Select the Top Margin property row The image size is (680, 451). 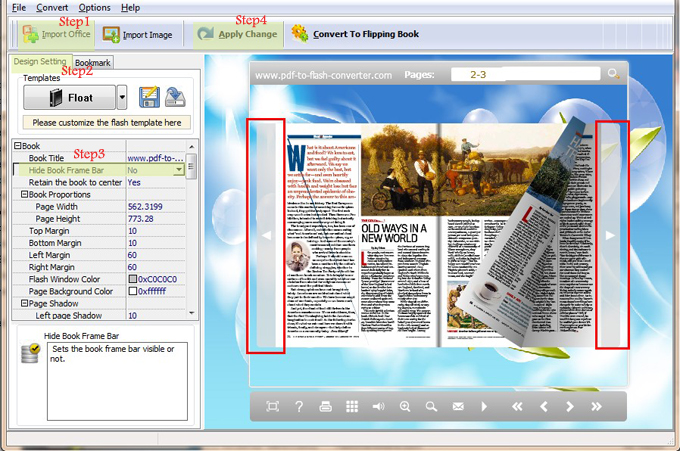click(99, 231)
